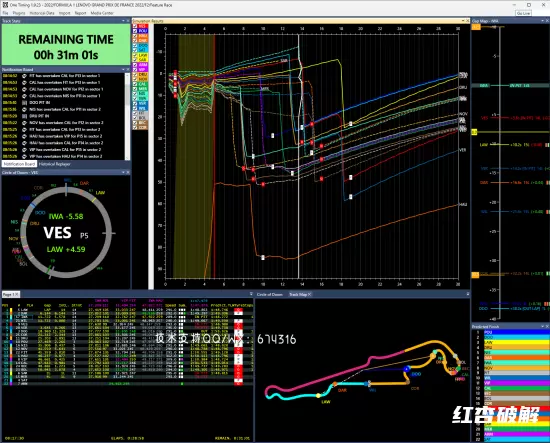Toggle the LAW driver checkbox
The image size is (550, 443).
click(x=135, y=55)
